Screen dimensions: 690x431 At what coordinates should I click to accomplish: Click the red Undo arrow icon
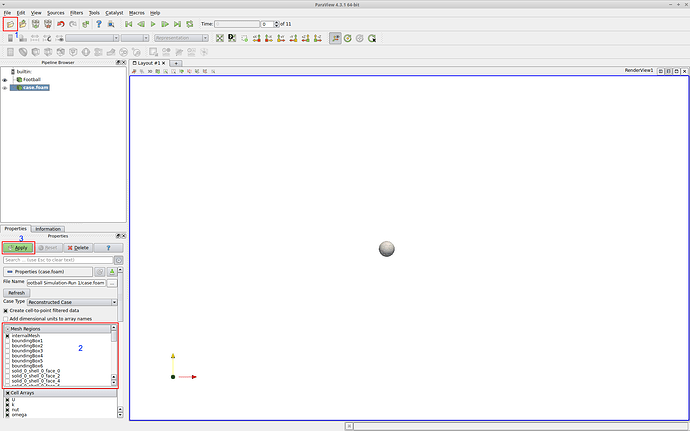(x=61, y=24)
